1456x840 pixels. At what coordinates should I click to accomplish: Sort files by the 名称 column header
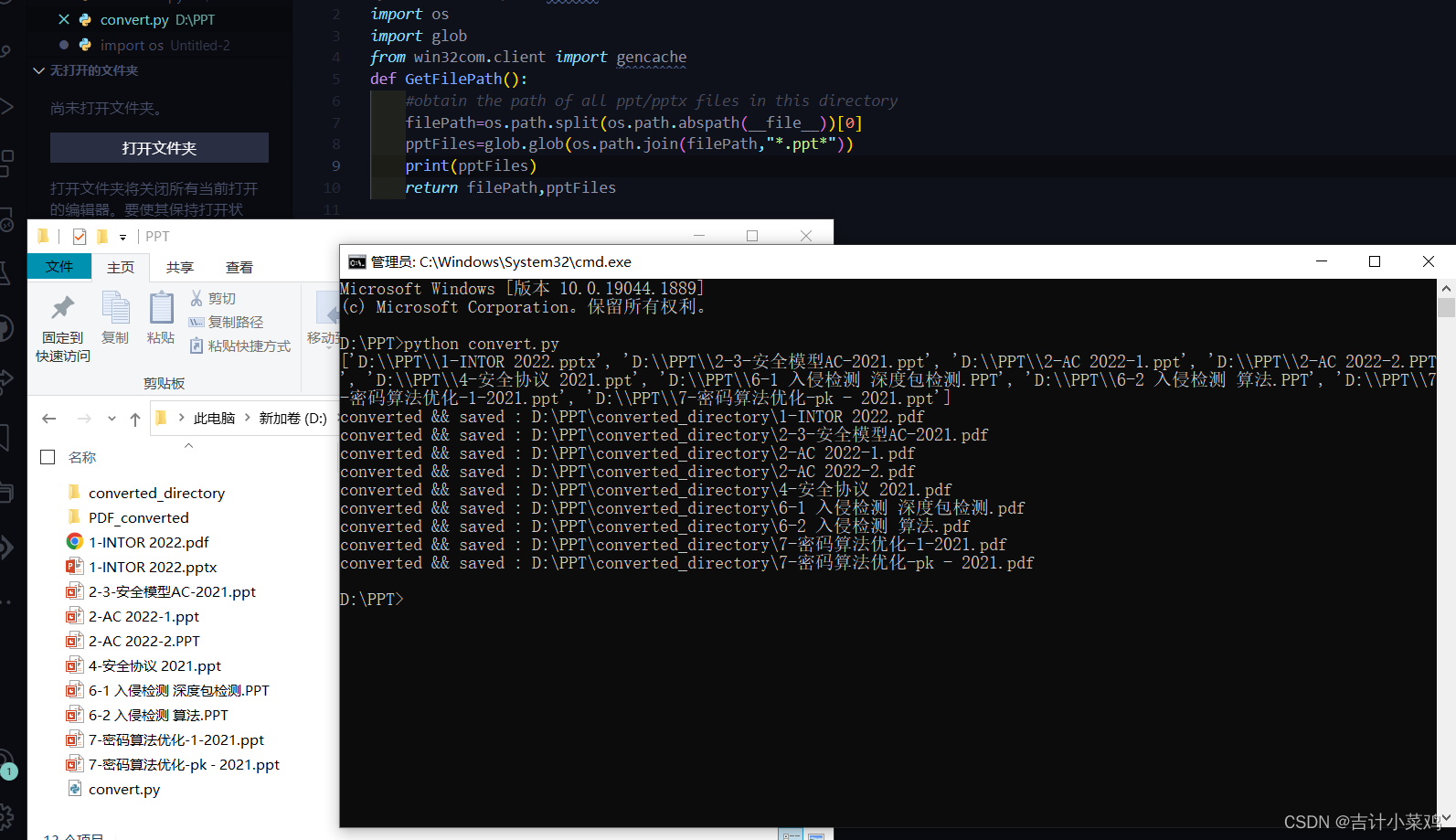82,457
